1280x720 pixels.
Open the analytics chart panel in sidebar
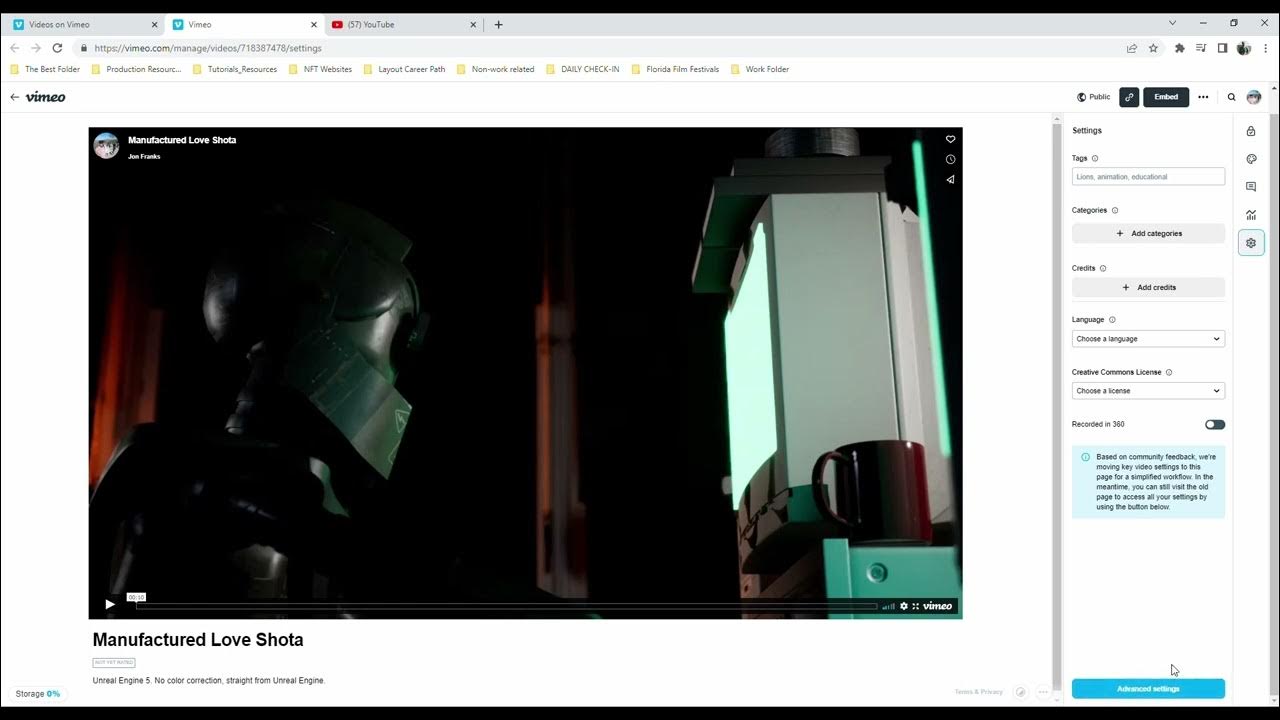click(x=1250, y=215)
